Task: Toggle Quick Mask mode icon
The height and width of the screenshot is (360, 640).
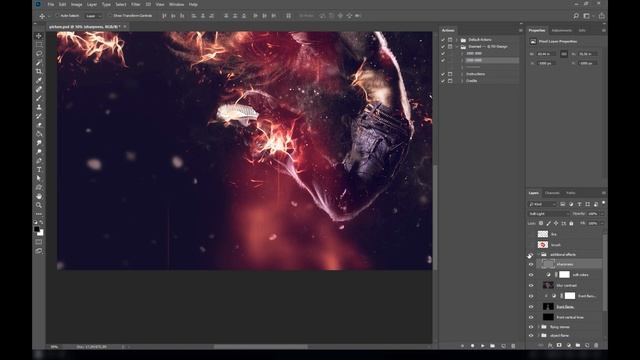Action: pyautogui.click(x=39, y=242)
